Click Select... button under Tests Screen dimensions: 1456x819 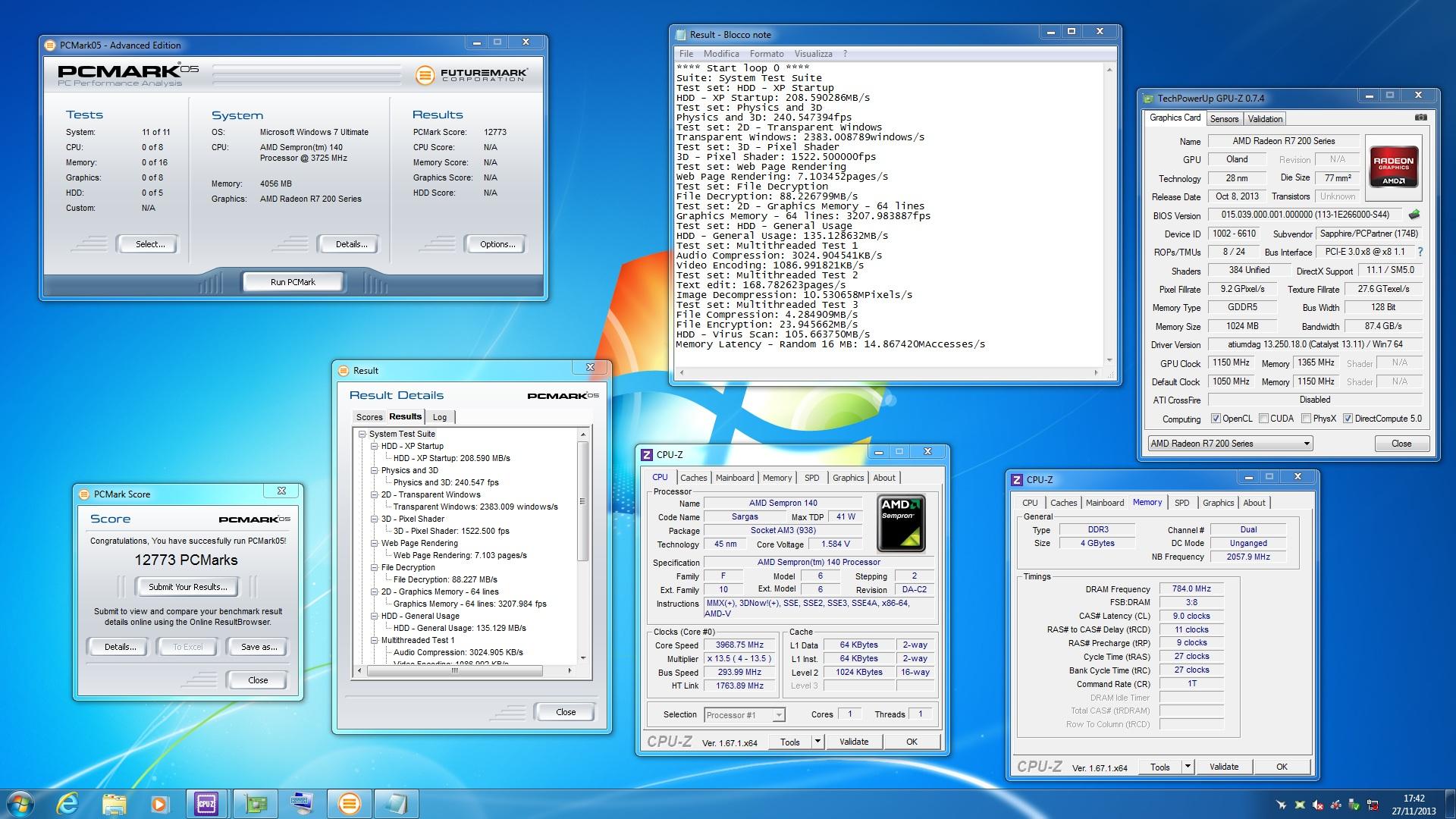click(149, 244)
